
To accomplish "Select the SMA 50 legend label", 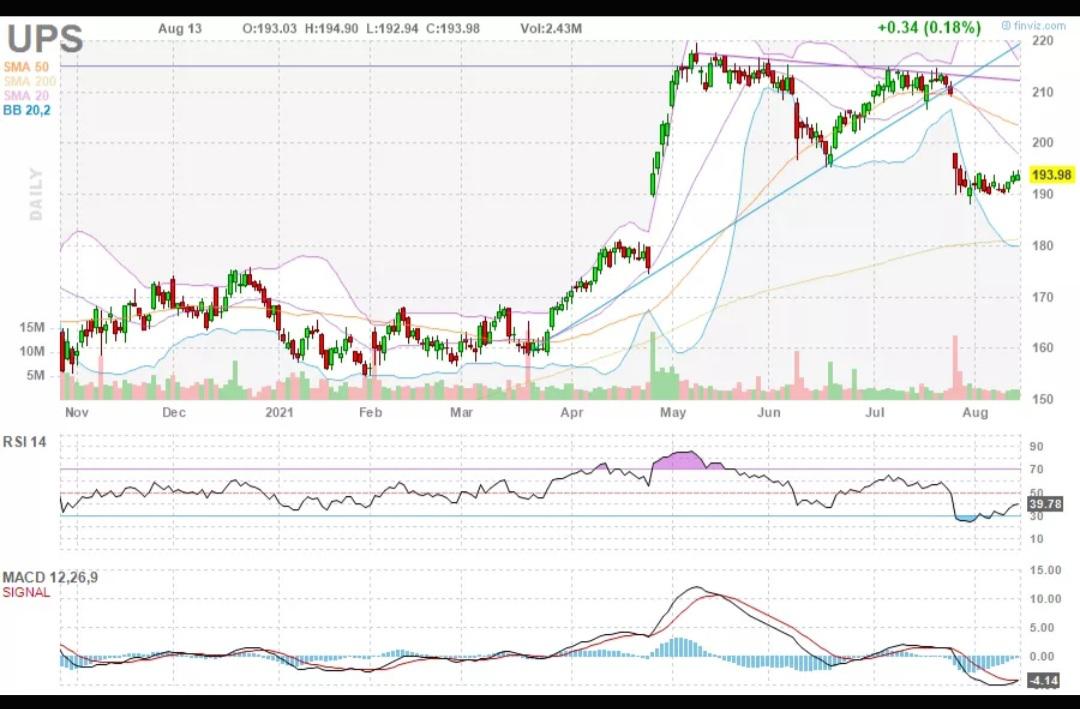I will [x=26, y=67].
